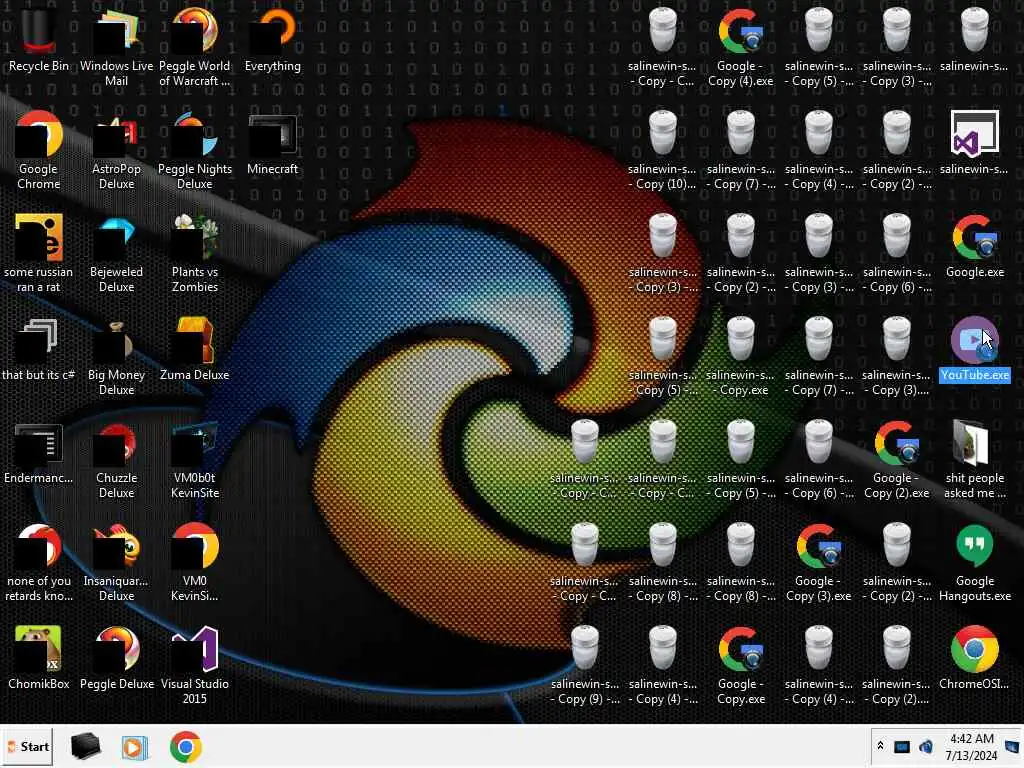Click the date 7/13/2024

point(971,756)
